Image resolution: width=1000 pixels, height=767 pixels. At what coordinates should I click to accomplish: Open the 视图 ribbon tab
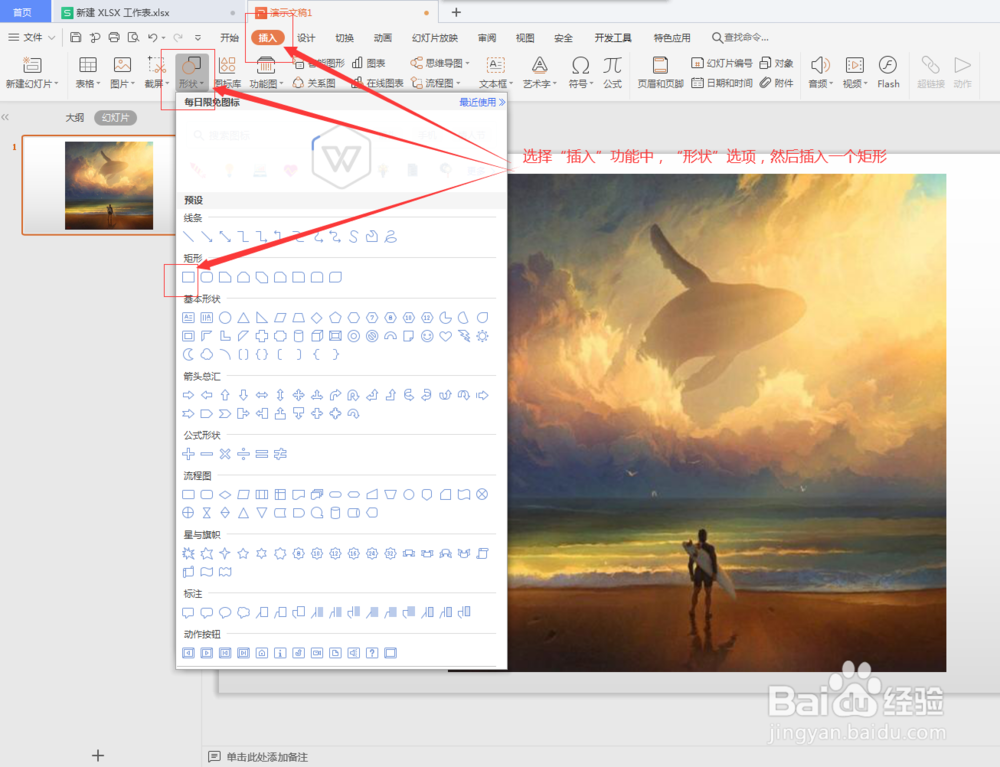coord(525,38)
